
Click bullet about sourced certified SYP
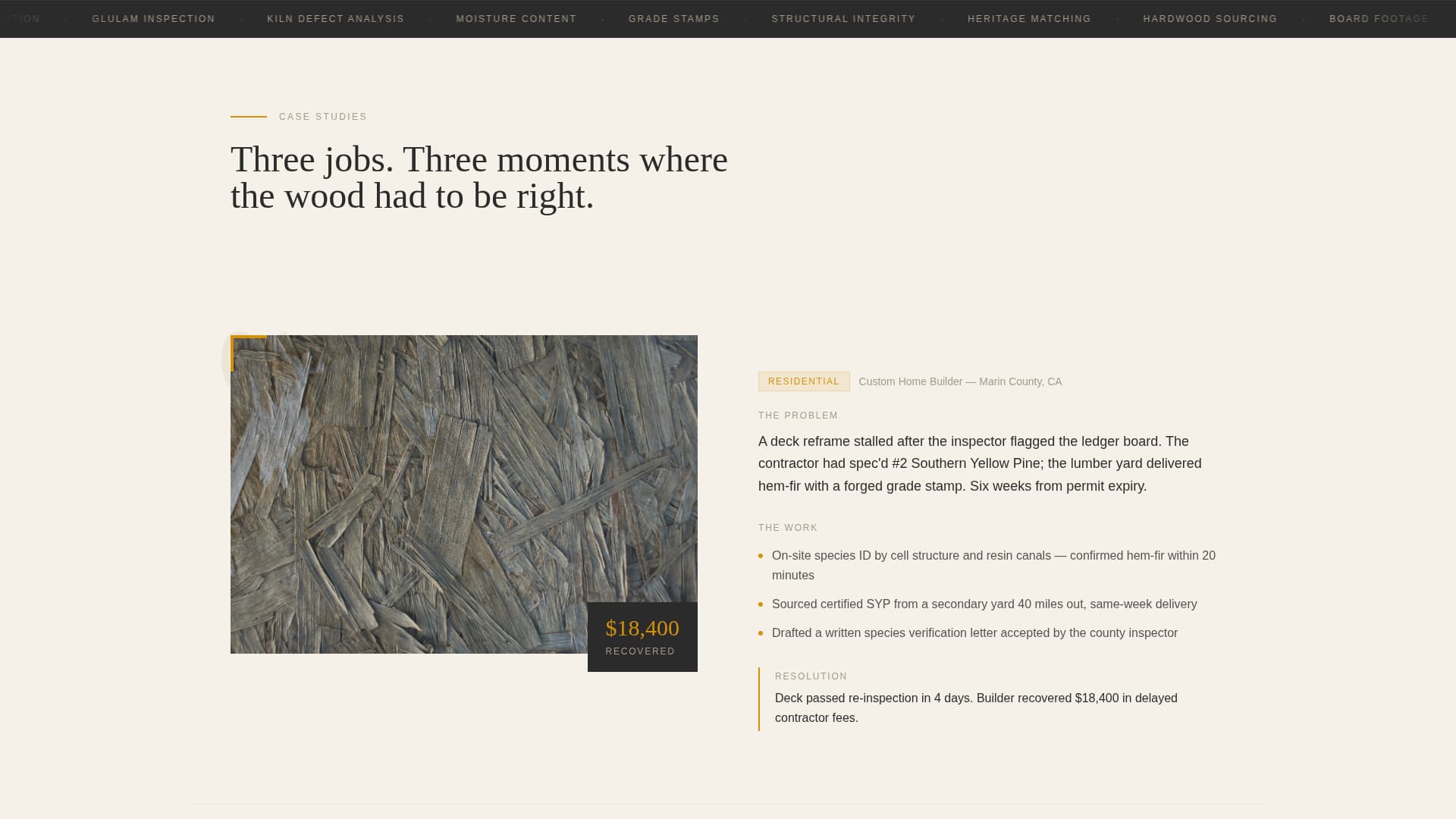[x=984, y=604]
